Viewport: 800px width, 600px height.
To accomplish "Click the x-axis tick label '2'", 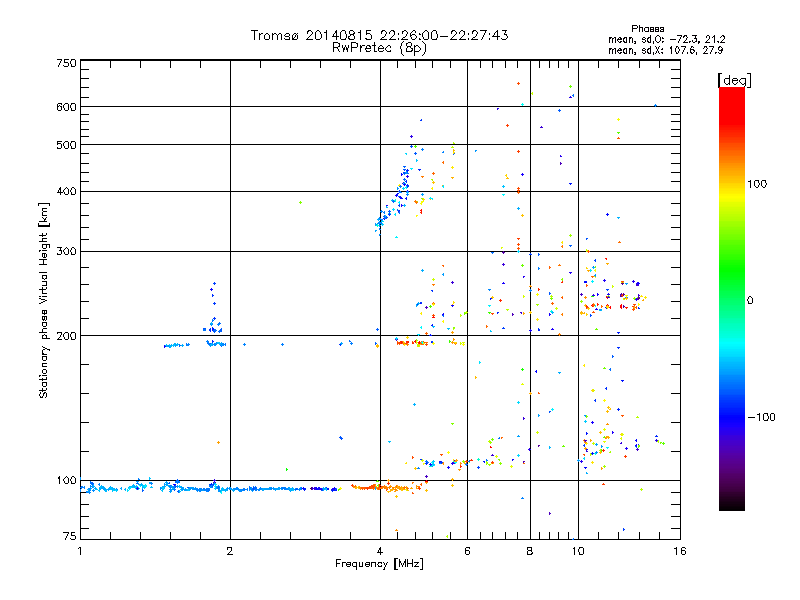I will point(230,551).
